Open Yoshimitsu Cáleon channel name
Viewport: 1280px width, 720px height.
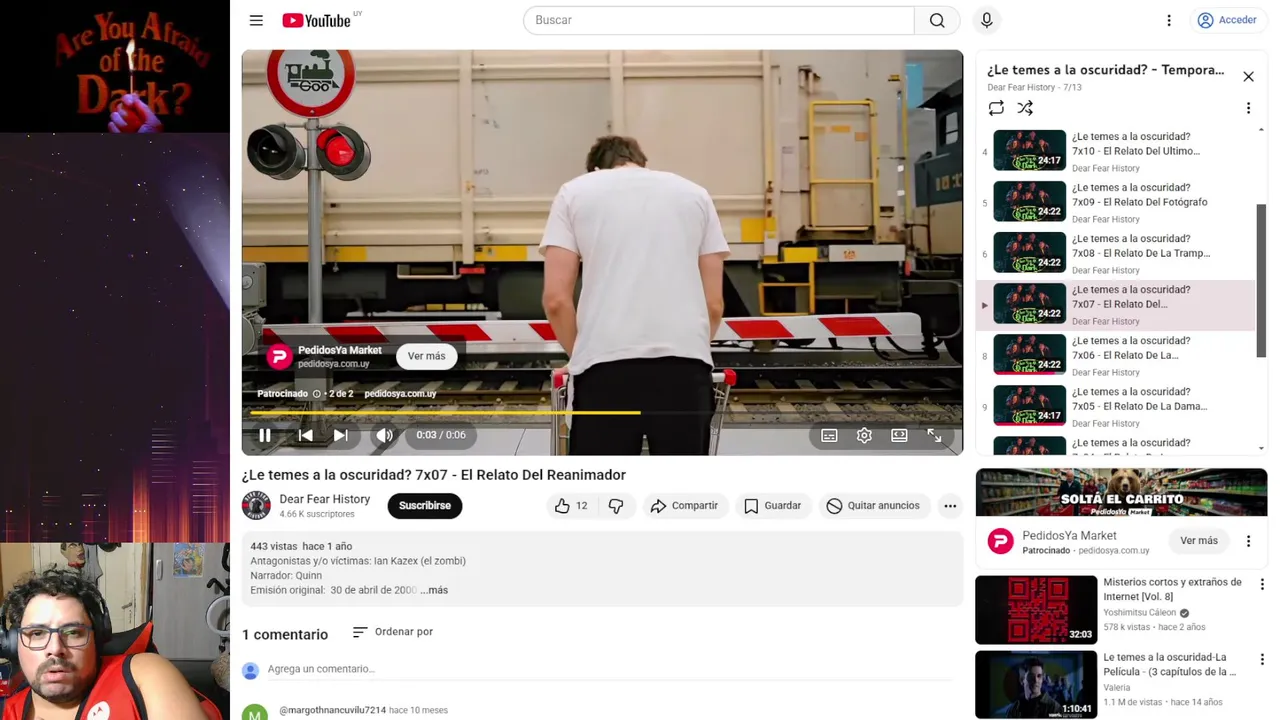(1139, 613)
